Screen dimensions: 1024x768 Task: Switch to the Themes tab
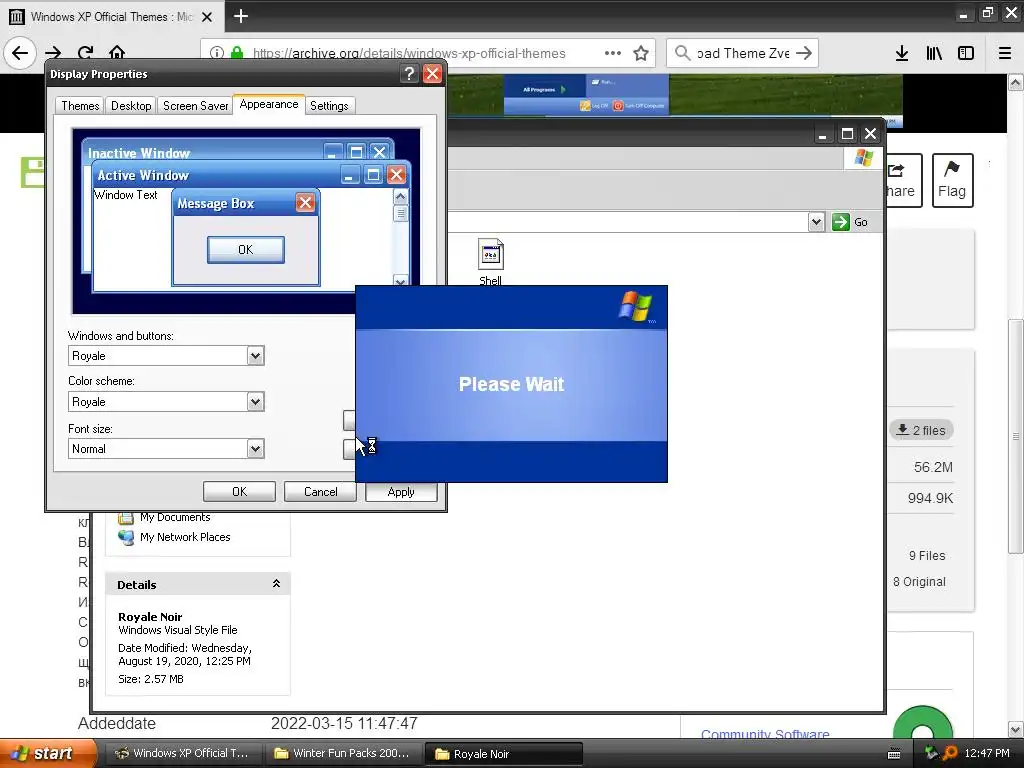click(x=80, y=106)
